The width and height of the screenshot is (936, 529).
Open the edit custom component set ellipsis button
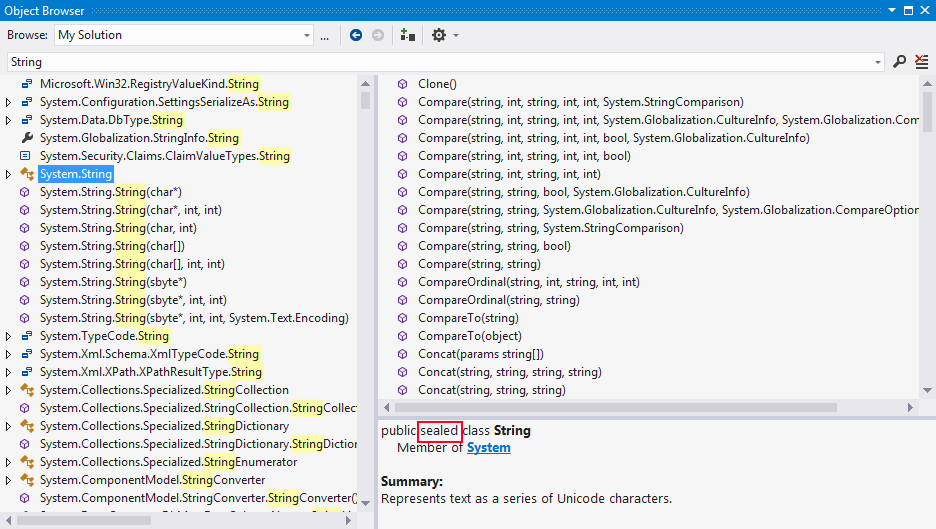click(324, 36)
